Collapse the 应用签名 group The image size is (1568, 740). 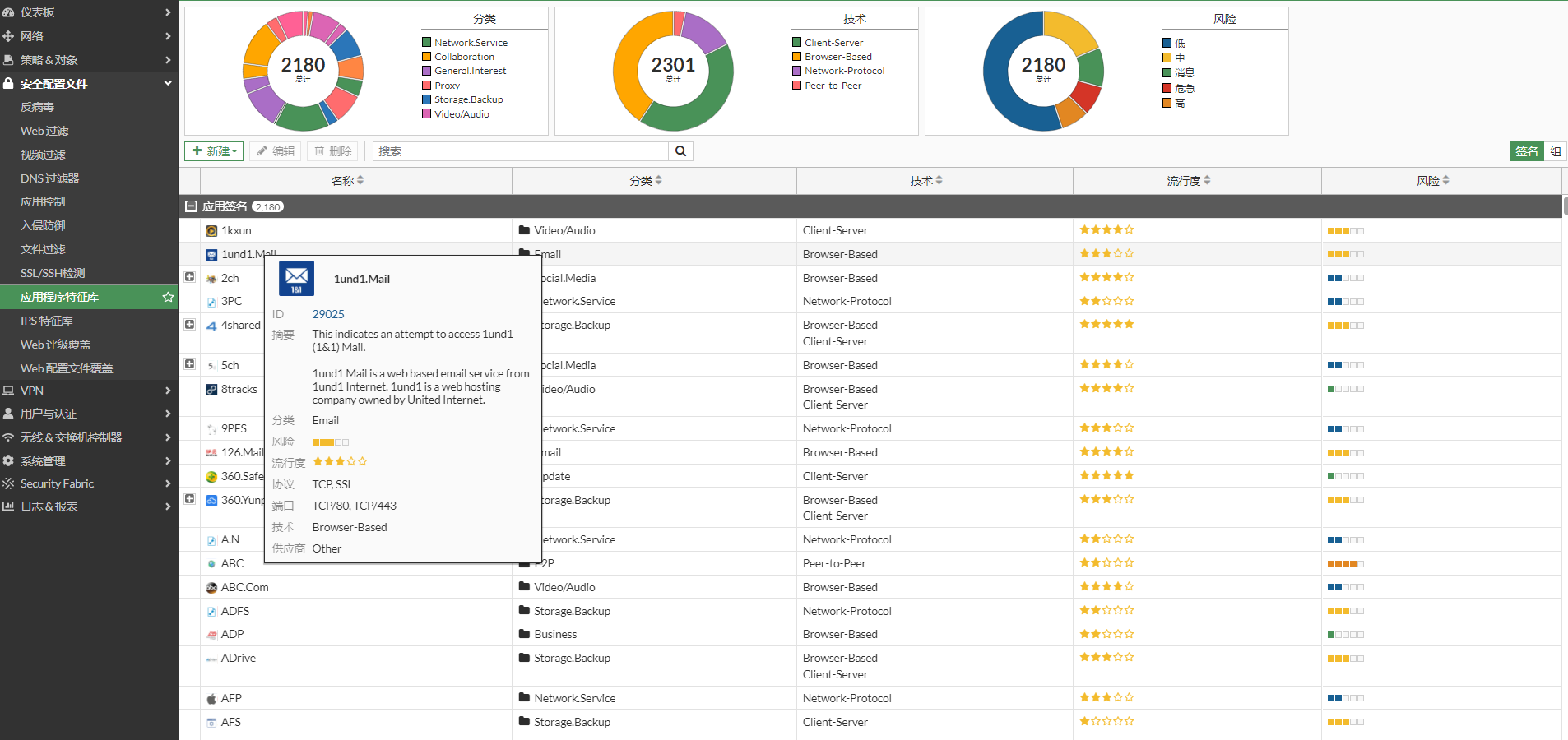[191, 206]
